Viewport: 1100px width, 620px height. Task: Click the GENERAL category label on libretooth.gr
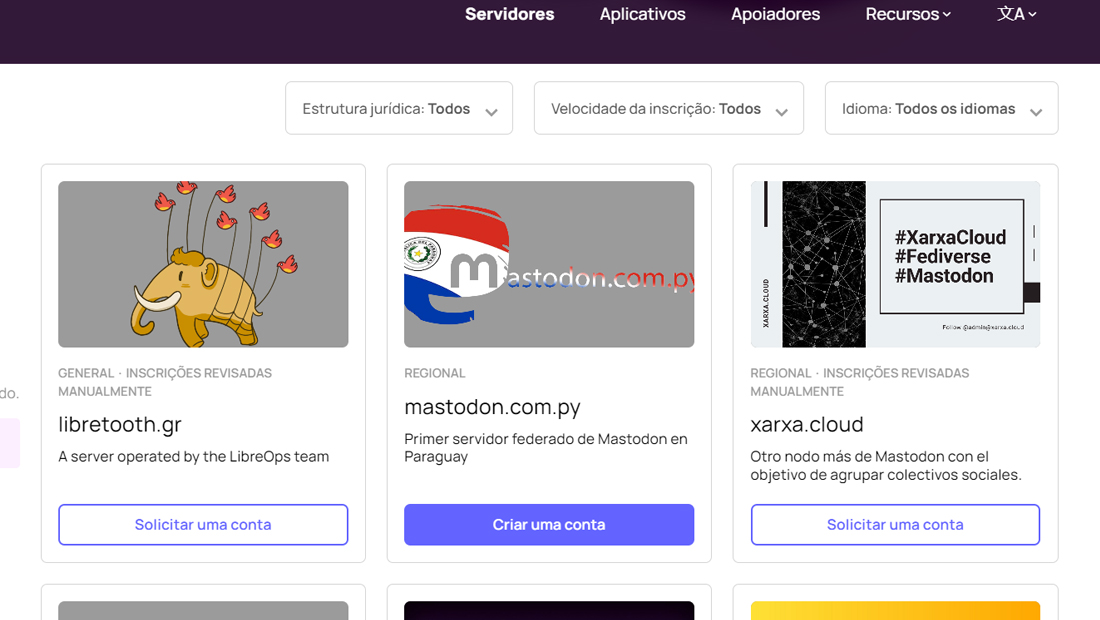pos(86,373)
